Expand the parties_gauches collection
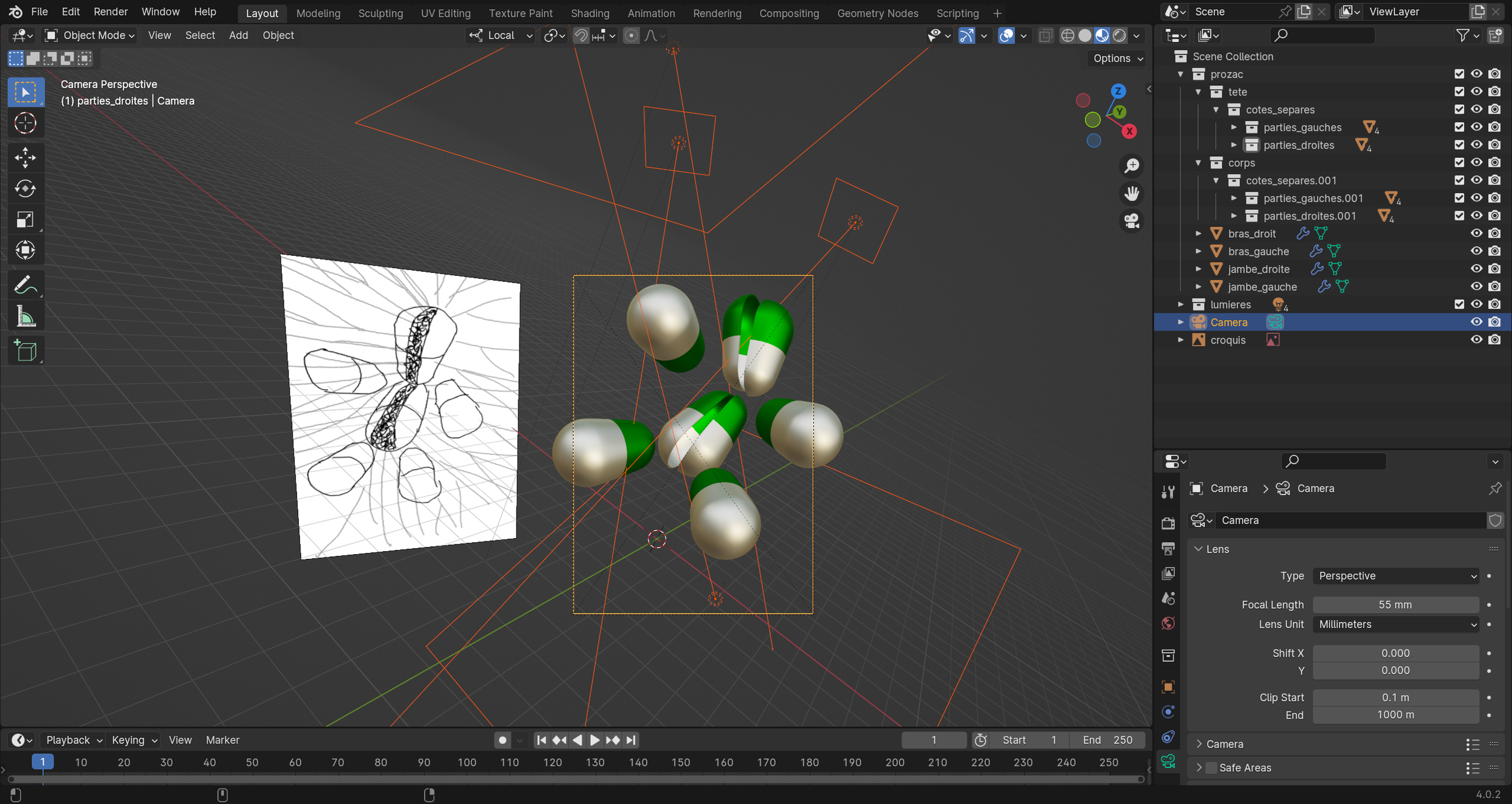Image resolution: width=1512 pixels, height=804 pixels. tap(1234, 127)
